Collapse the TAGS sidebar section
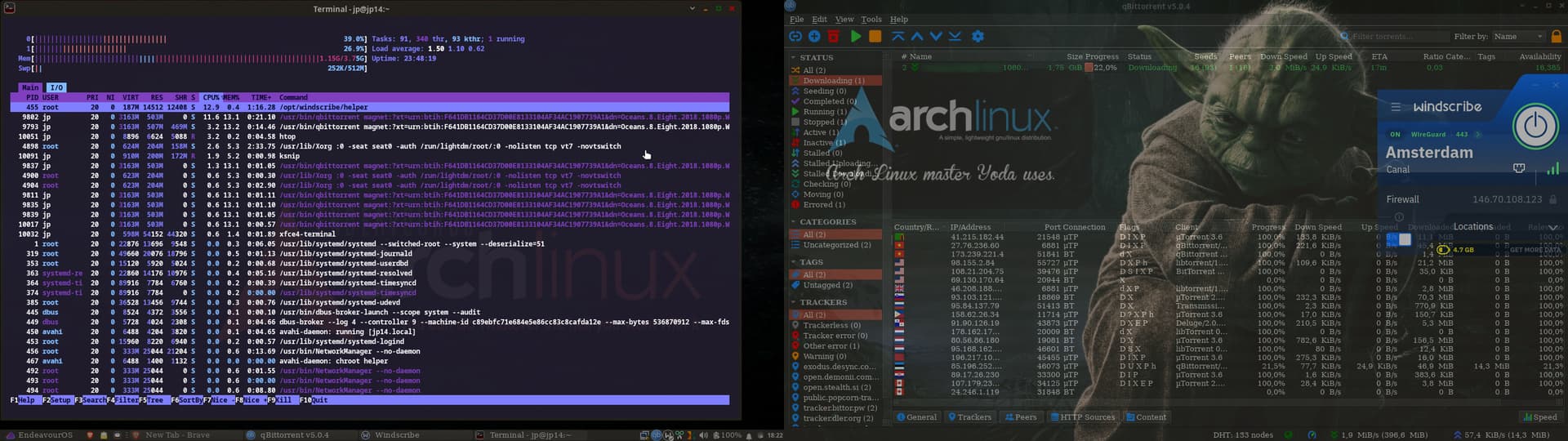This screenshot has width=1568, height=441. [x=793, y=262]
